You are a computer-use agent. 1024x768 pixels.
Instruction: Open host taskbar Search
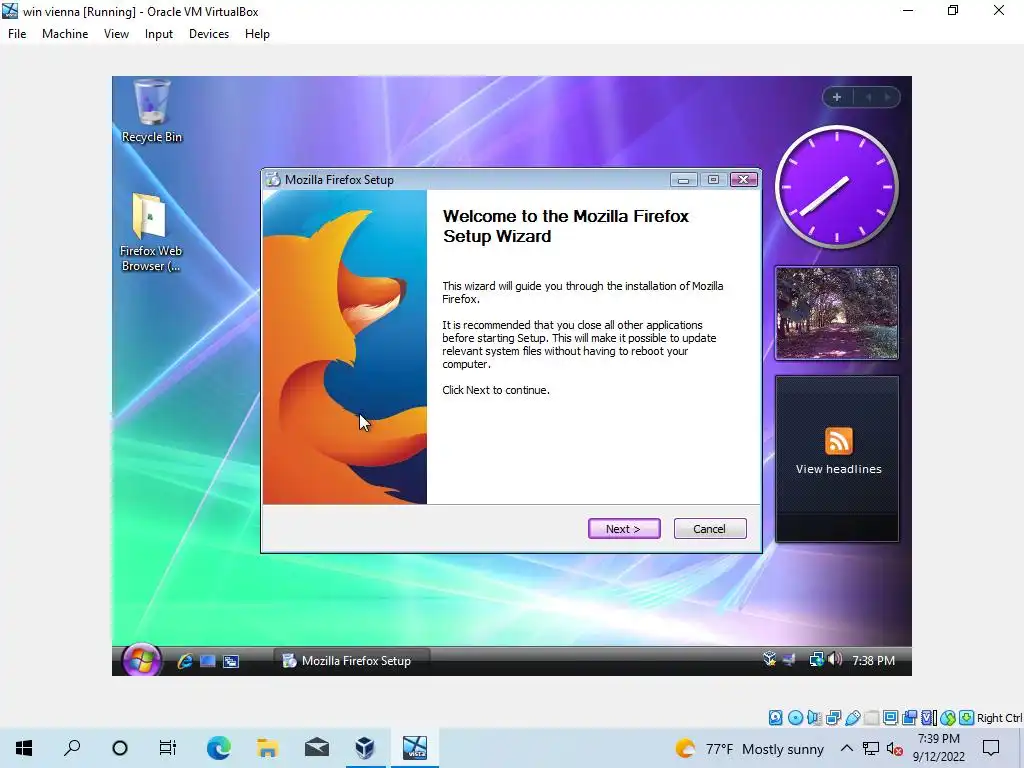72,748
